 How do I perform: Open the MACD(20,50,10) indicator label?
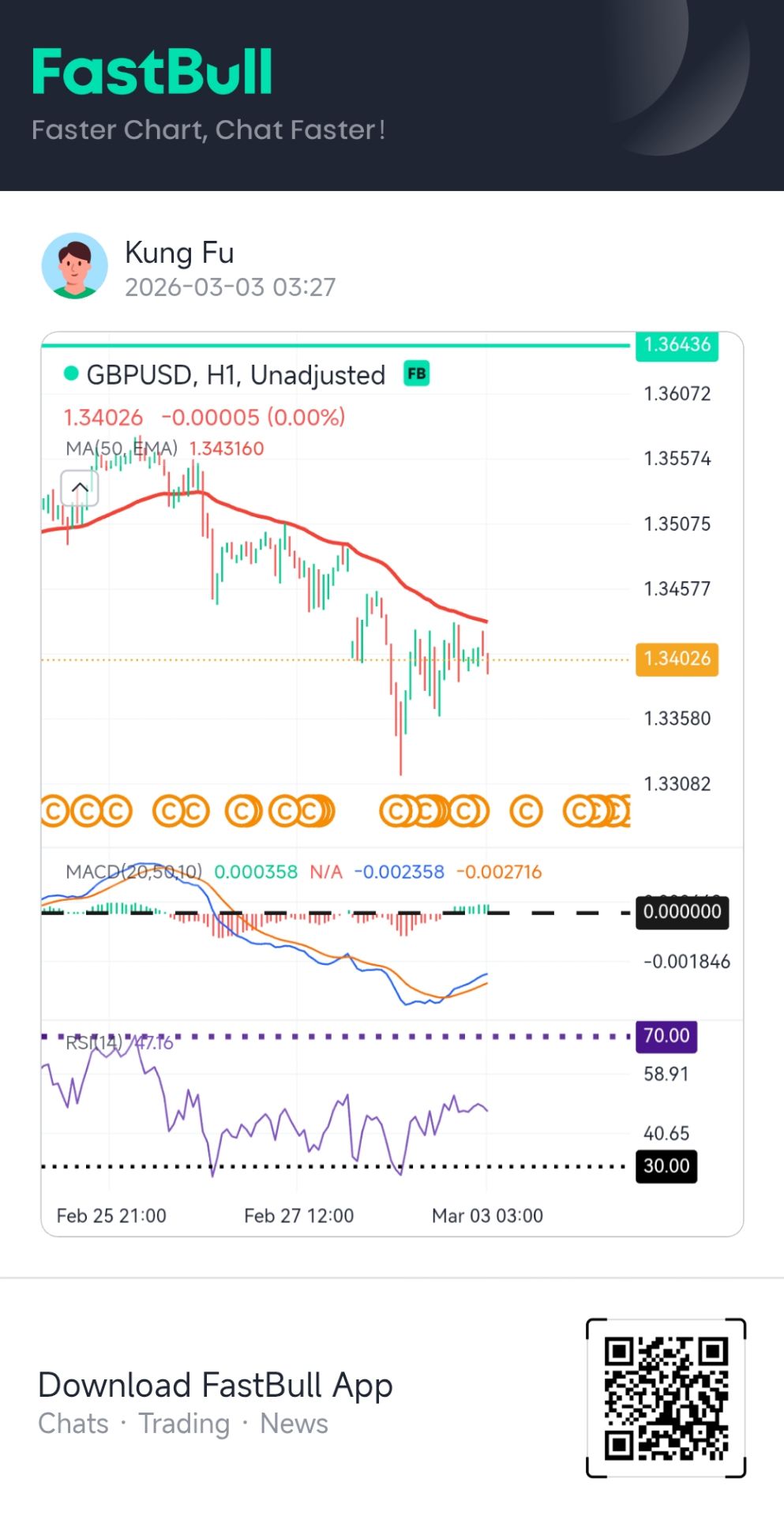pos(133,872)
